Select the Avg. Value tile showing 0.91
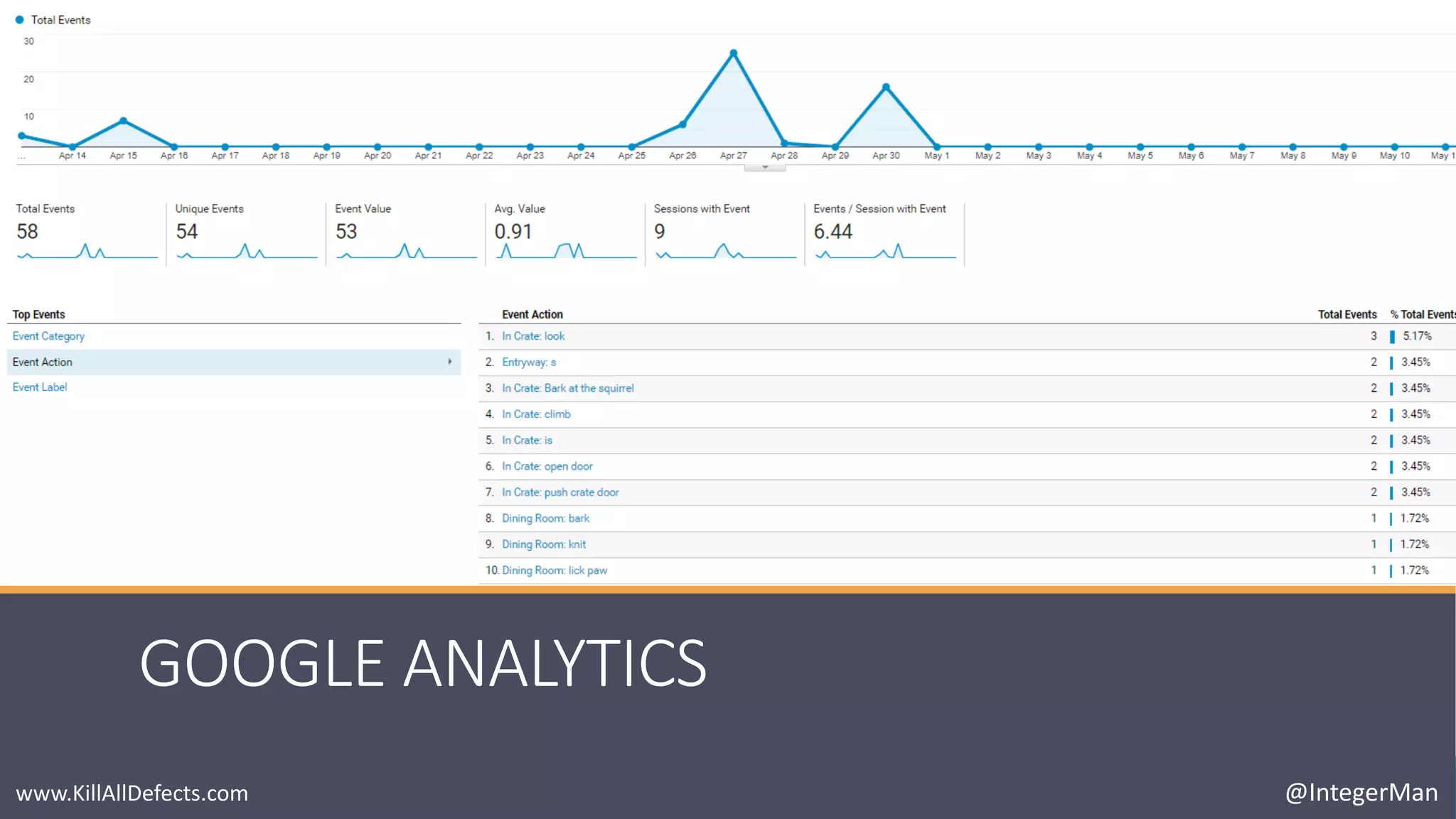The image size is (1456, 819). (565, 234)
